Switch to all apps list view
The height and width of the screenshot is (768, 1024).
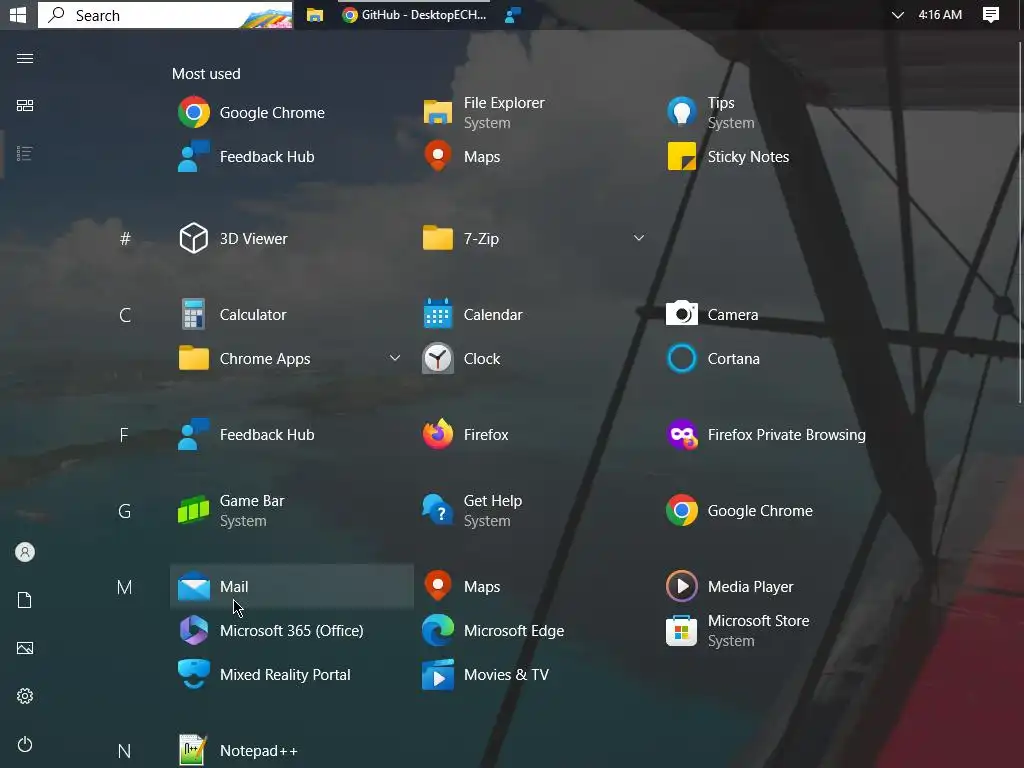click(x=25, y=153)
